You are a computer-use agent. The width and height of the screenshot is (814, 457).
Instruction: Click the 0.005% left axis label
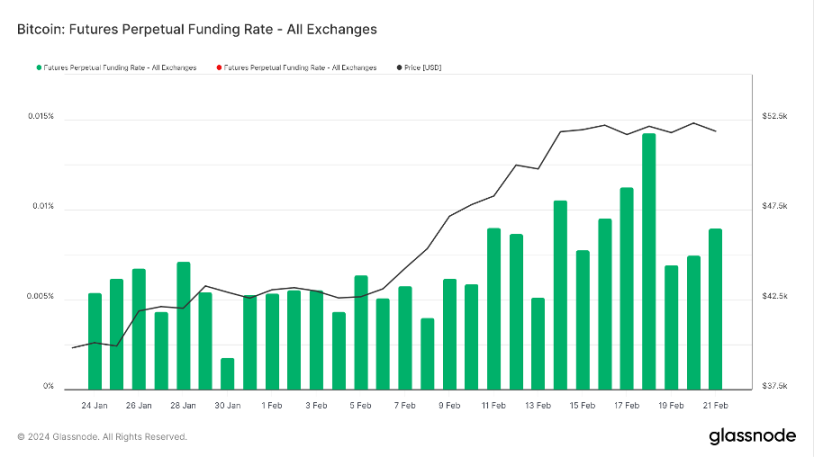pyautogui.click(x=41, y=296)
